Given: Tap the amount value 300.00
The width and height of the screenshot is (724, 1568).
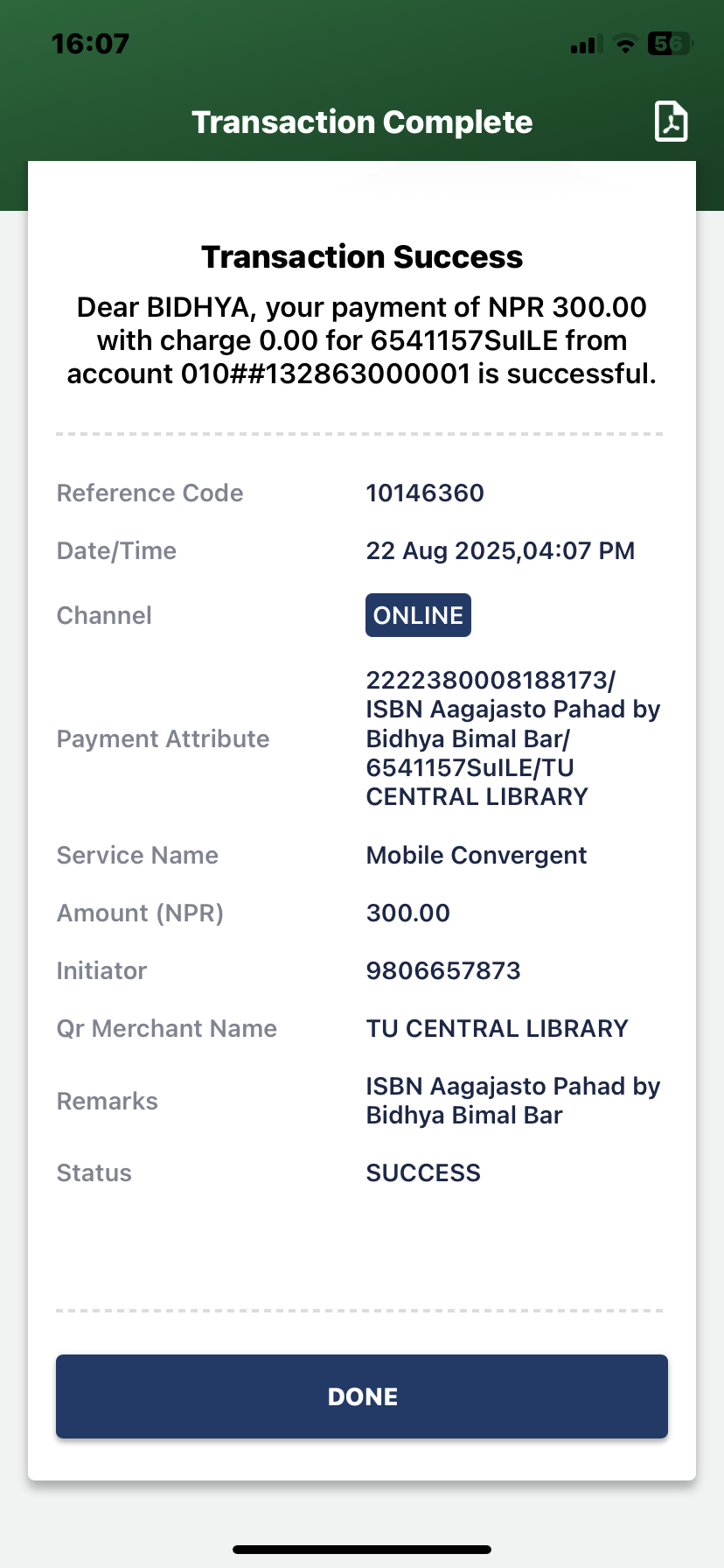Looking at the screenshot, I should 407,913.
